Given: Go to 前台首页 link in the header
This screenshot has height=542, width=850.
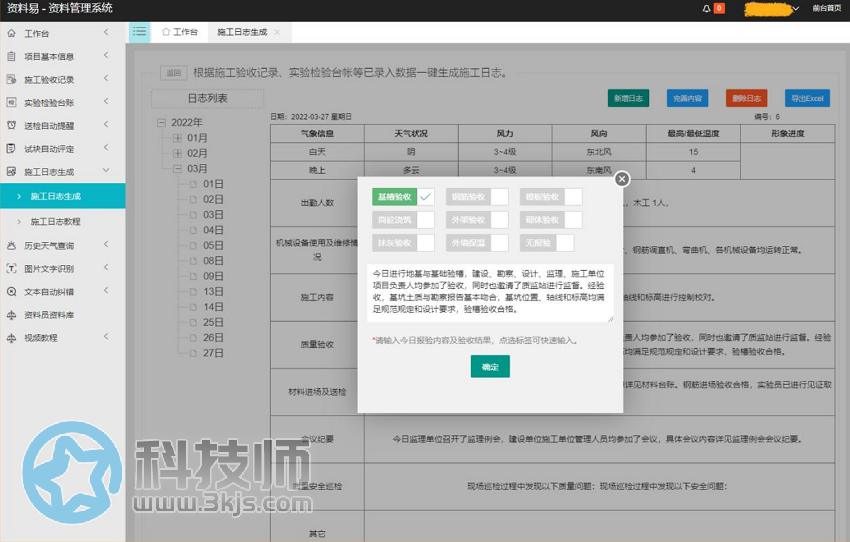Looking at the screenshot, I should 827,8.
